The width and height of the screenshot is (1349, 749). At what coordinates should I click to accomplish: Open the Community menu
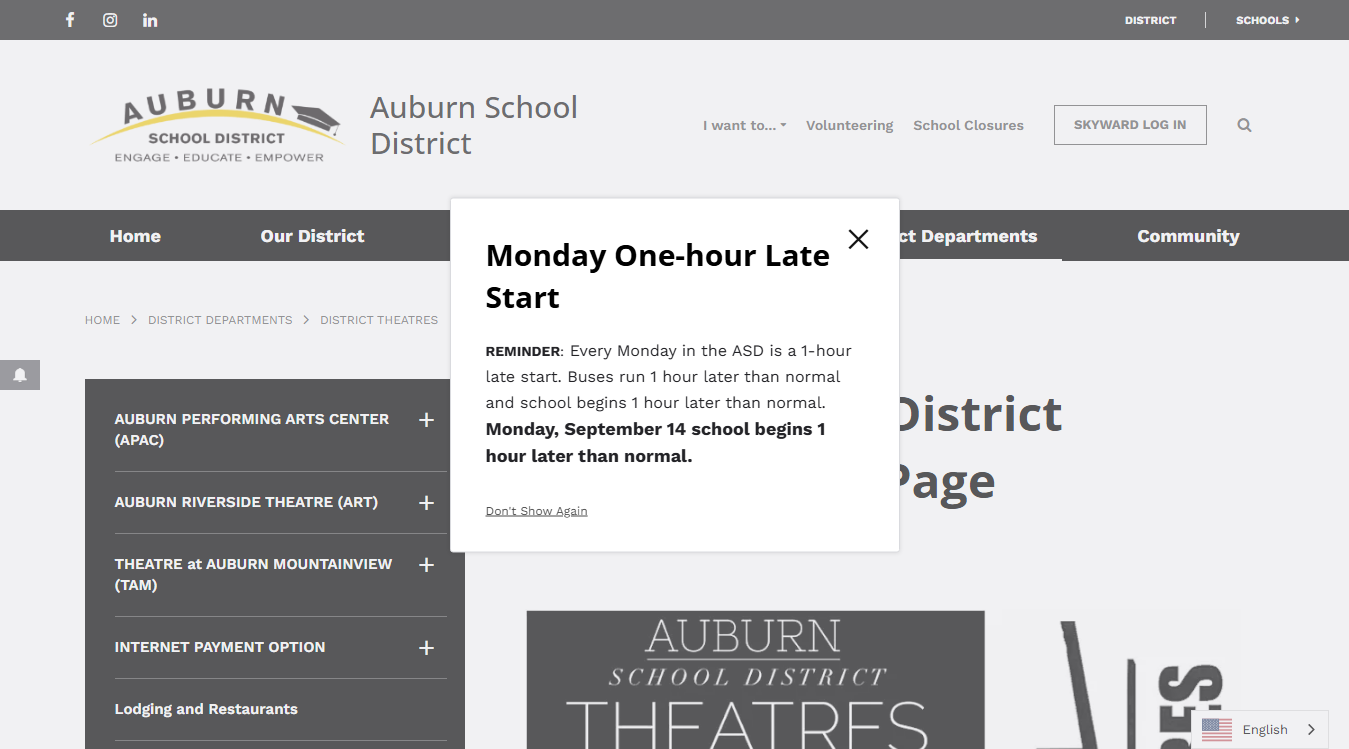coord(1188,236)
